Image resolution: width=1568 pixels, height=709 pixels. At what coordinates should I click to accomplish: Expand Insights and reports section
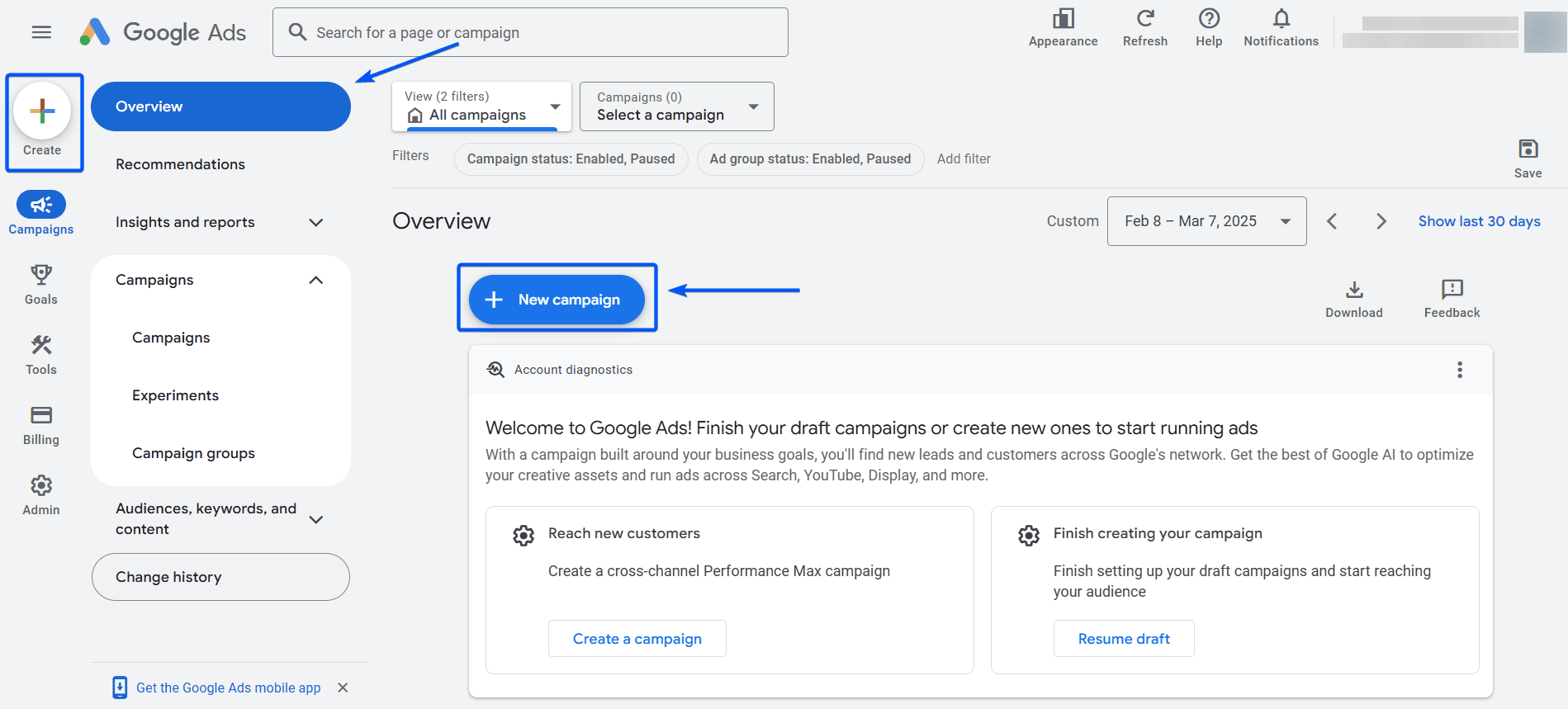pos(220,222)
